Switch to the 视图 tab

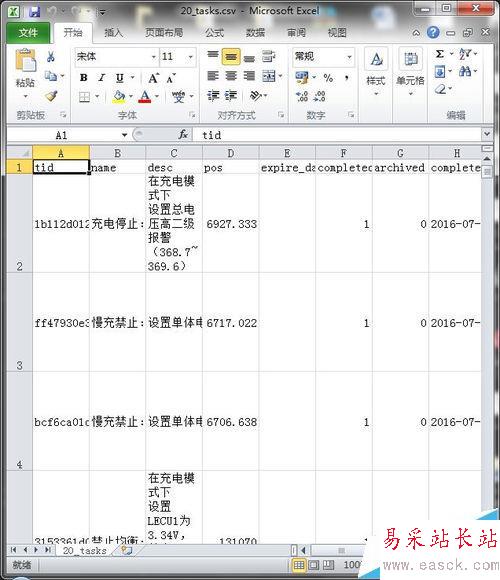pyautogui.click(x=337, y=33)
